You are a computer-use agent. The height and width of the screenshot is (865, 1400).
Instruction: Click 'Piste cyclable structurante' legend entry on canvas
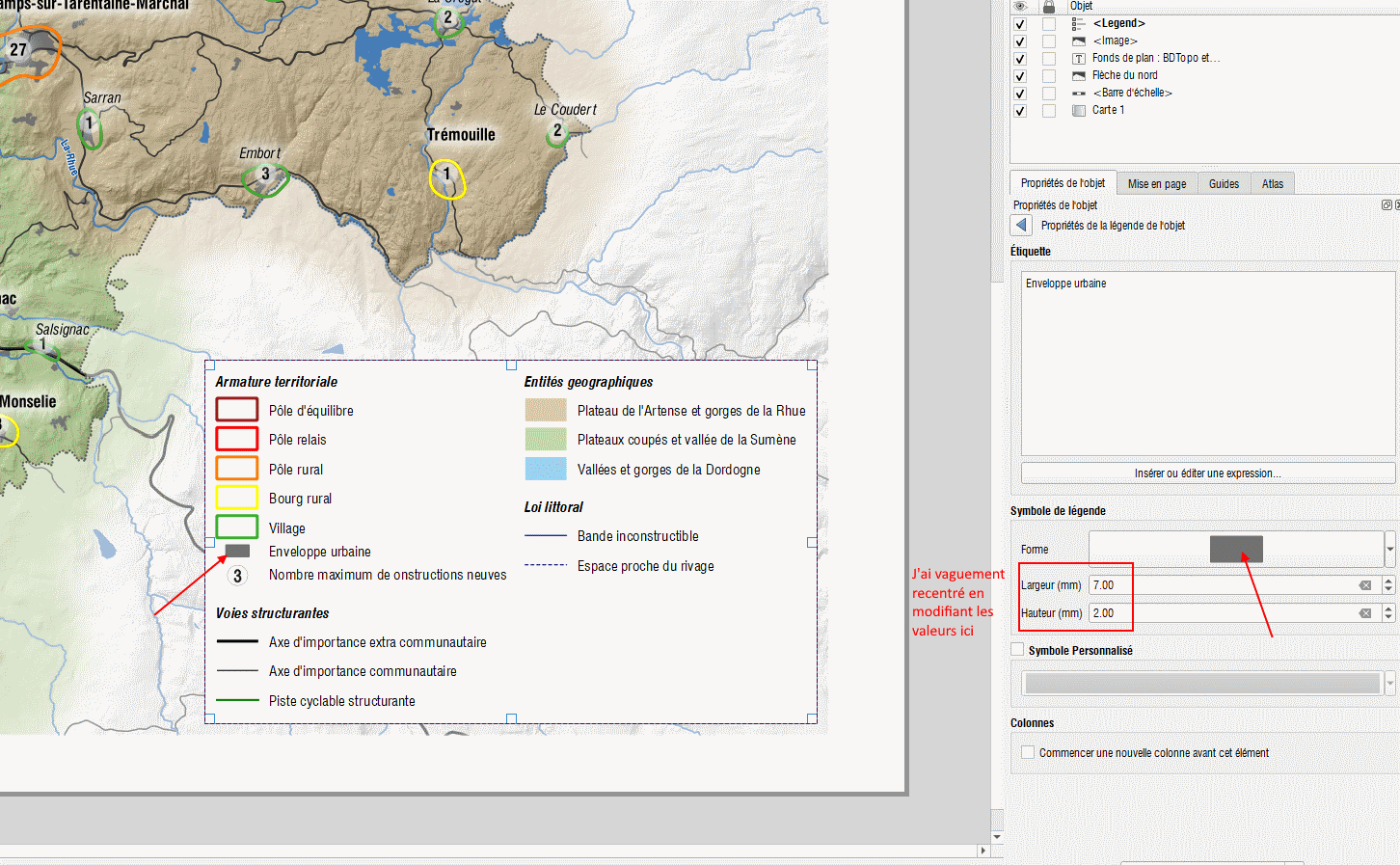[x=341, y=701]
